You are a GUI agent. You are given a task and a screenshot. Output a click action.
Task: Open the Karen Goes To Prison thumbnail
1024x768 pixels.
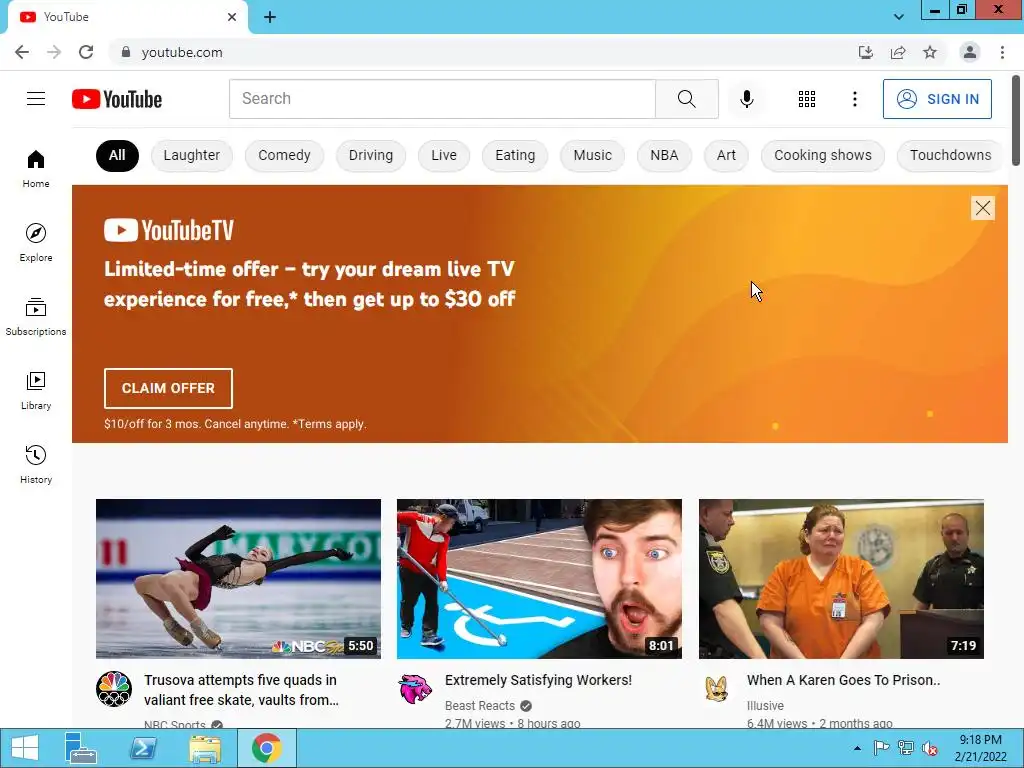click(x=841, y=579)
